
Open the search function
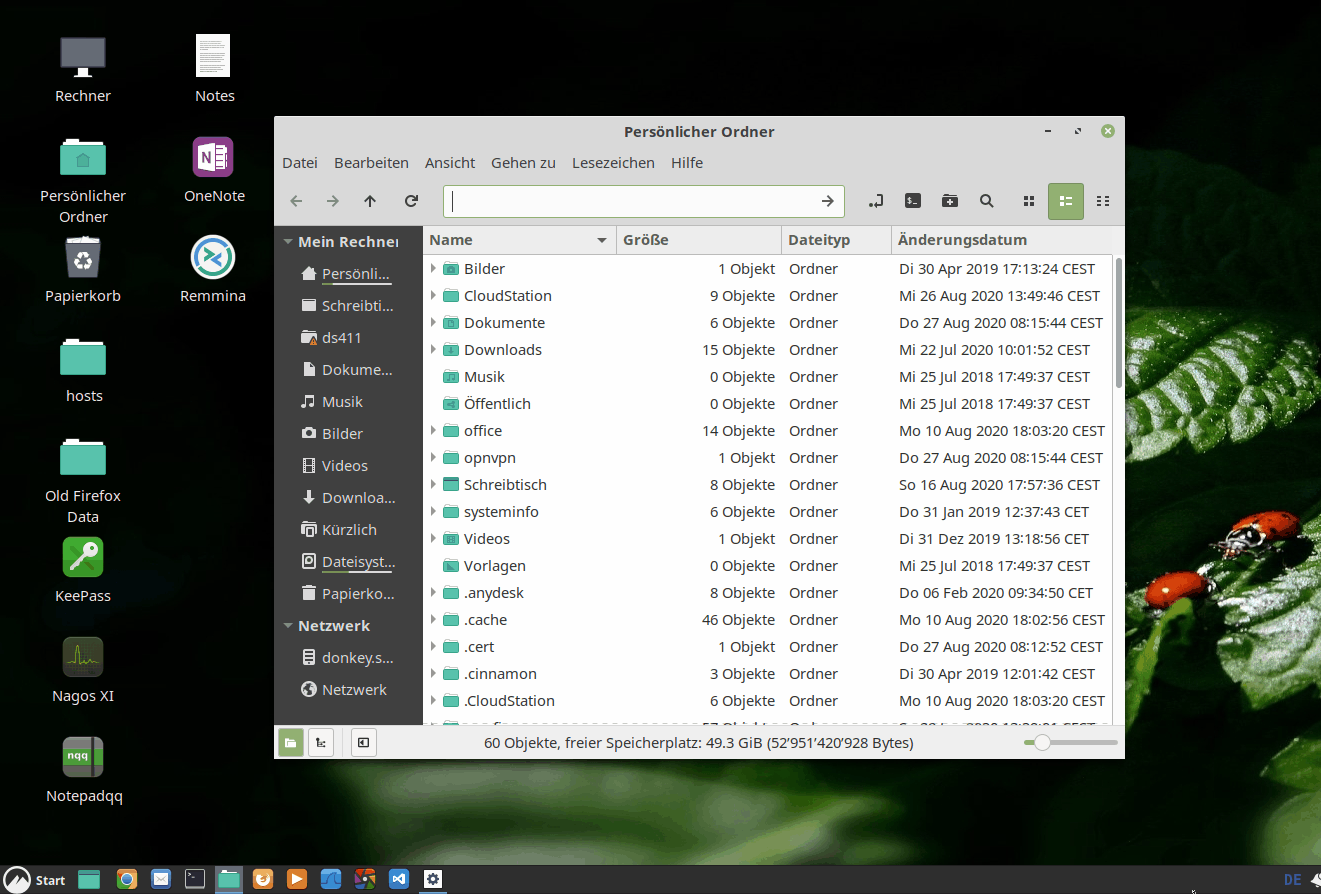pos(986,201)
